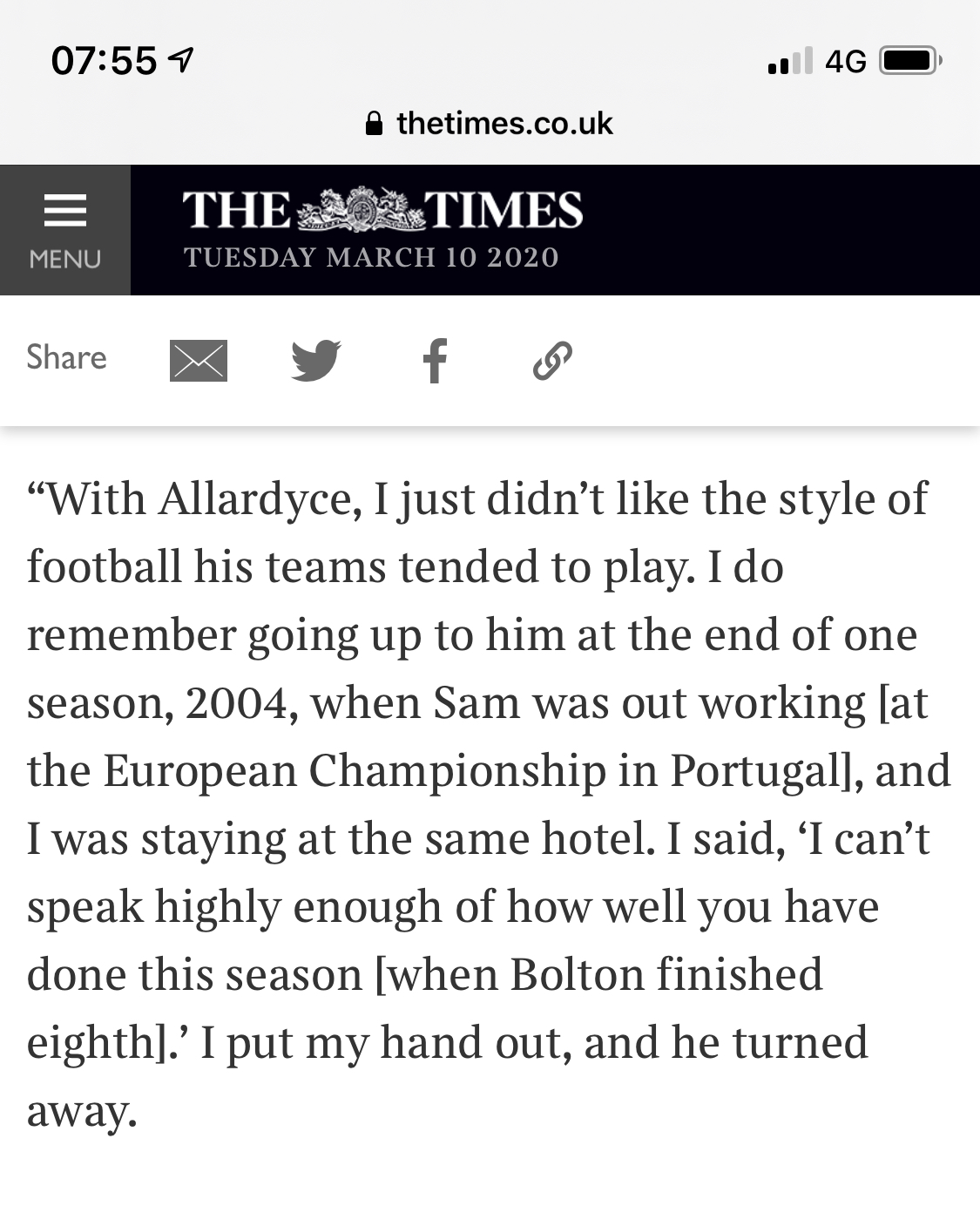Open the hamburger menu icon
The width and height of the screenshot is (980, 1206).
pos(65,211)
